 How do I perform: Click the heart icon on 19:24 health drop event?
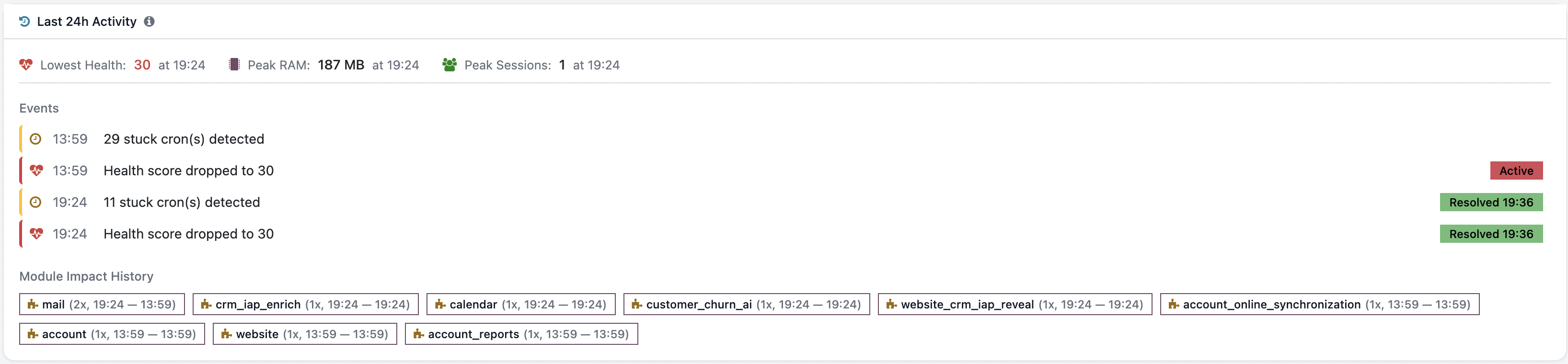(x=36, y=234)
